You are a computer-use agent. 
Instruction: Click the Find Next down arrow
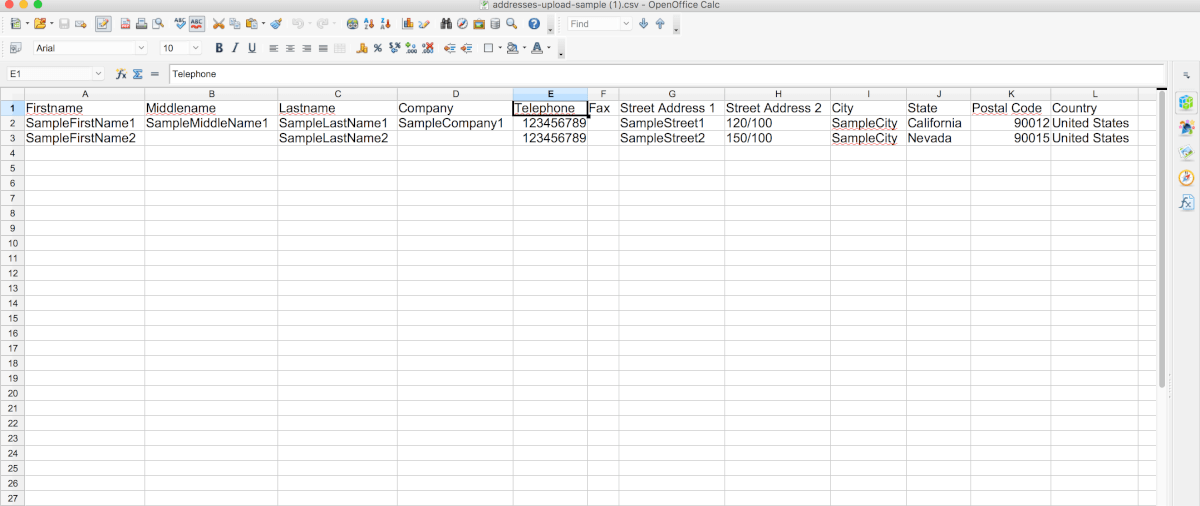(x=643, y=23)
